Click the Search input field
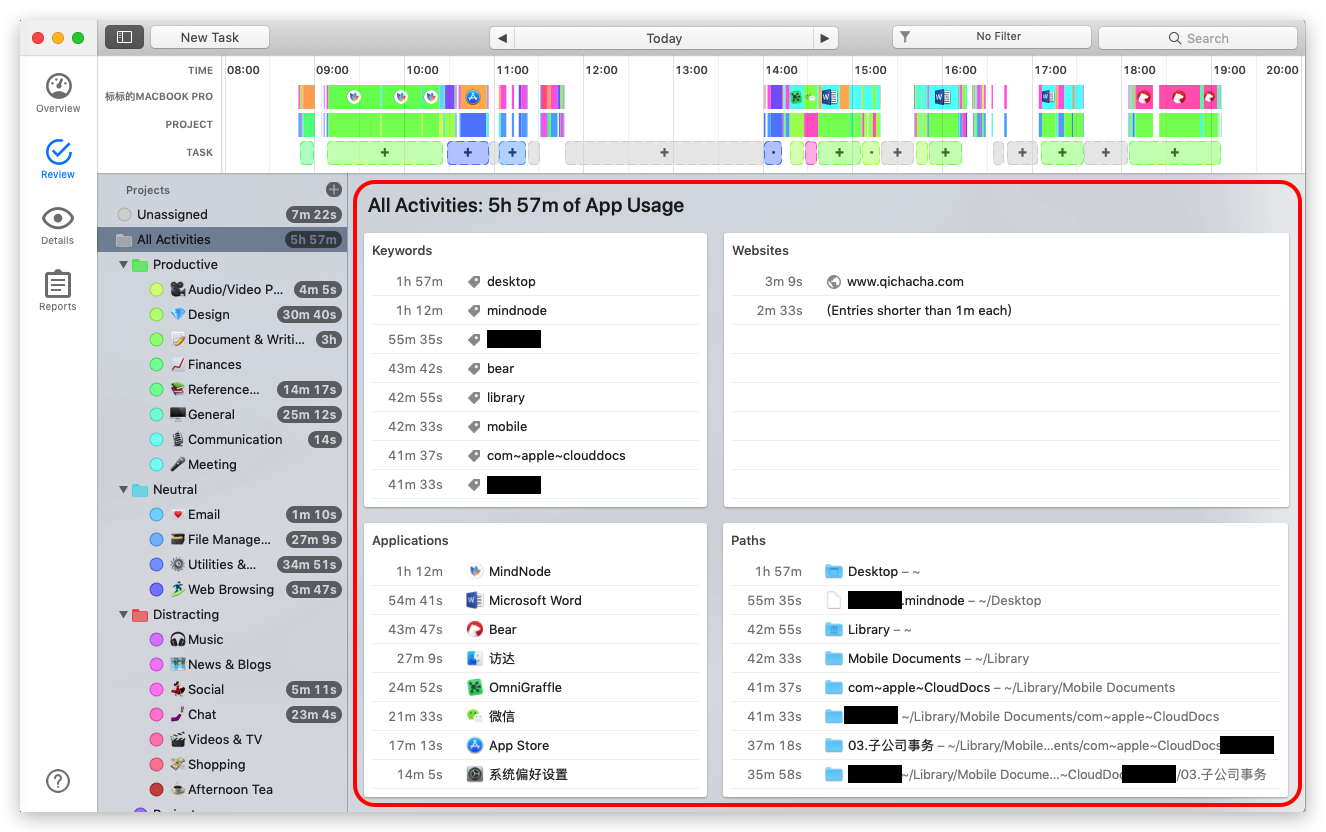The width and height of the screenshot is (1326, 832). pyautogui.click(x=1200, y=38)
